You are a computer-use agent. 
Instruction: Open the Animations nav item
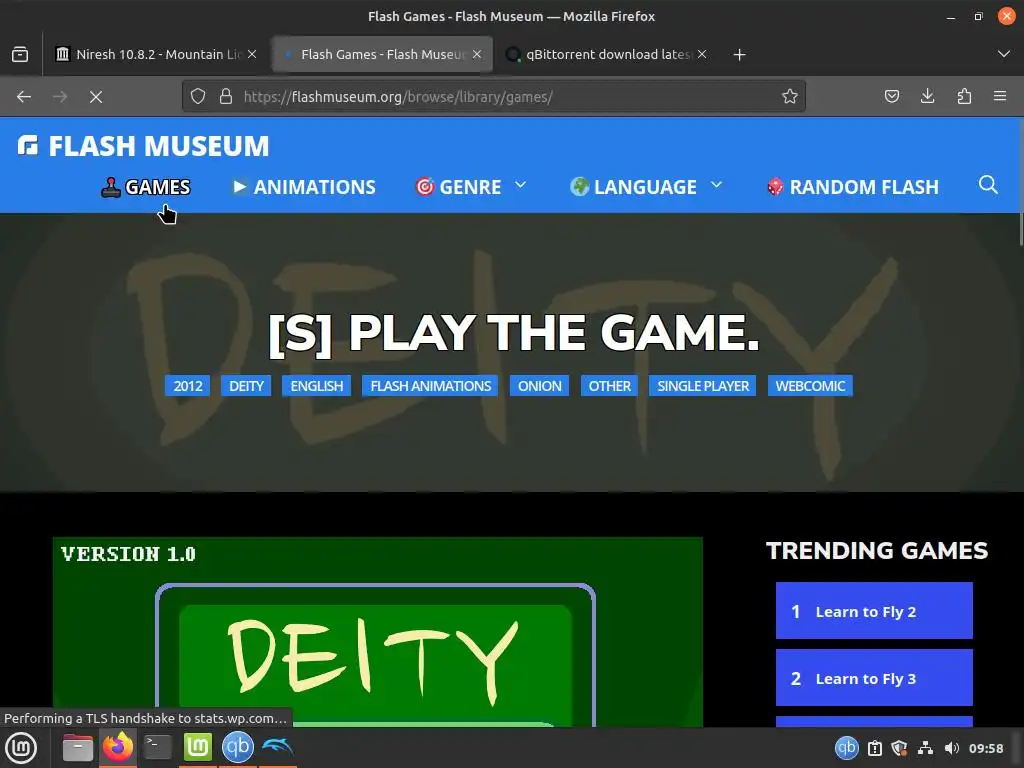304,187
